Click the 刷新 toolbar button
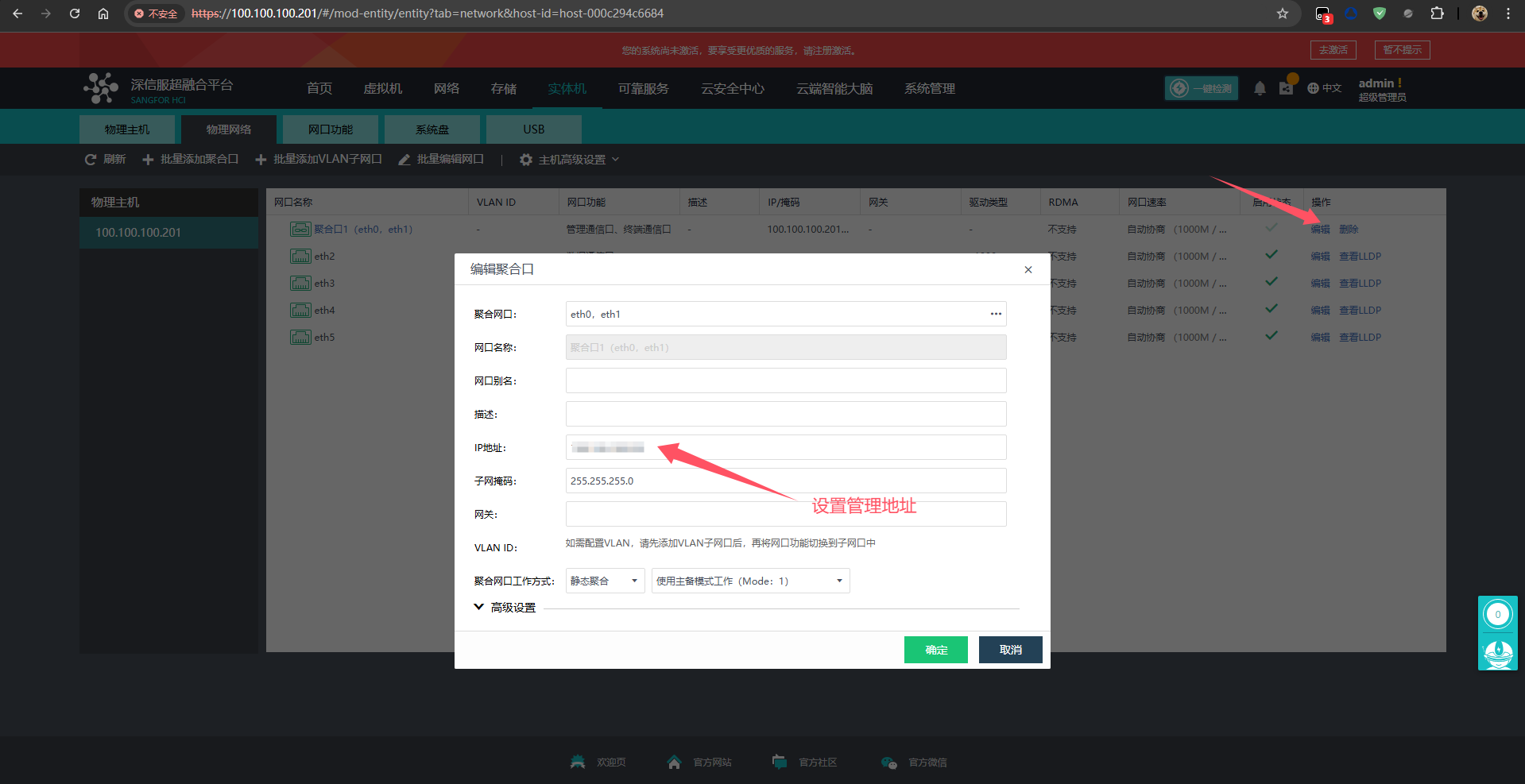The height and width of the screenshot is (784, 1525). tap(106, 160)
